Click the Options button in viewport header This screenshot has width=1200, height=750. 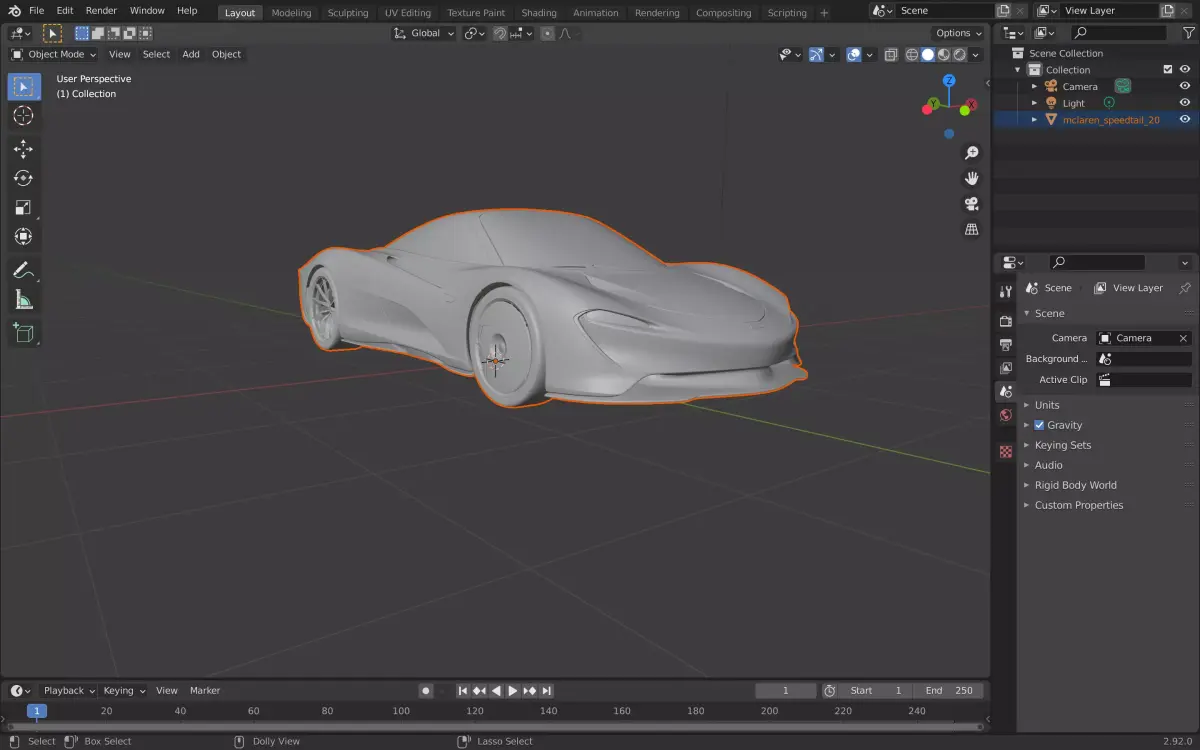[x=958, y=33]
